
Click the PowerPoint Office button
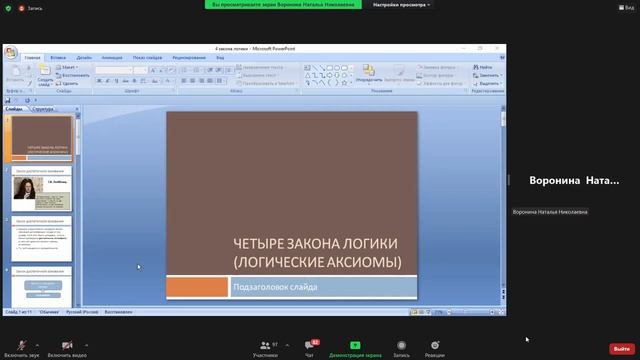[11, 53]
